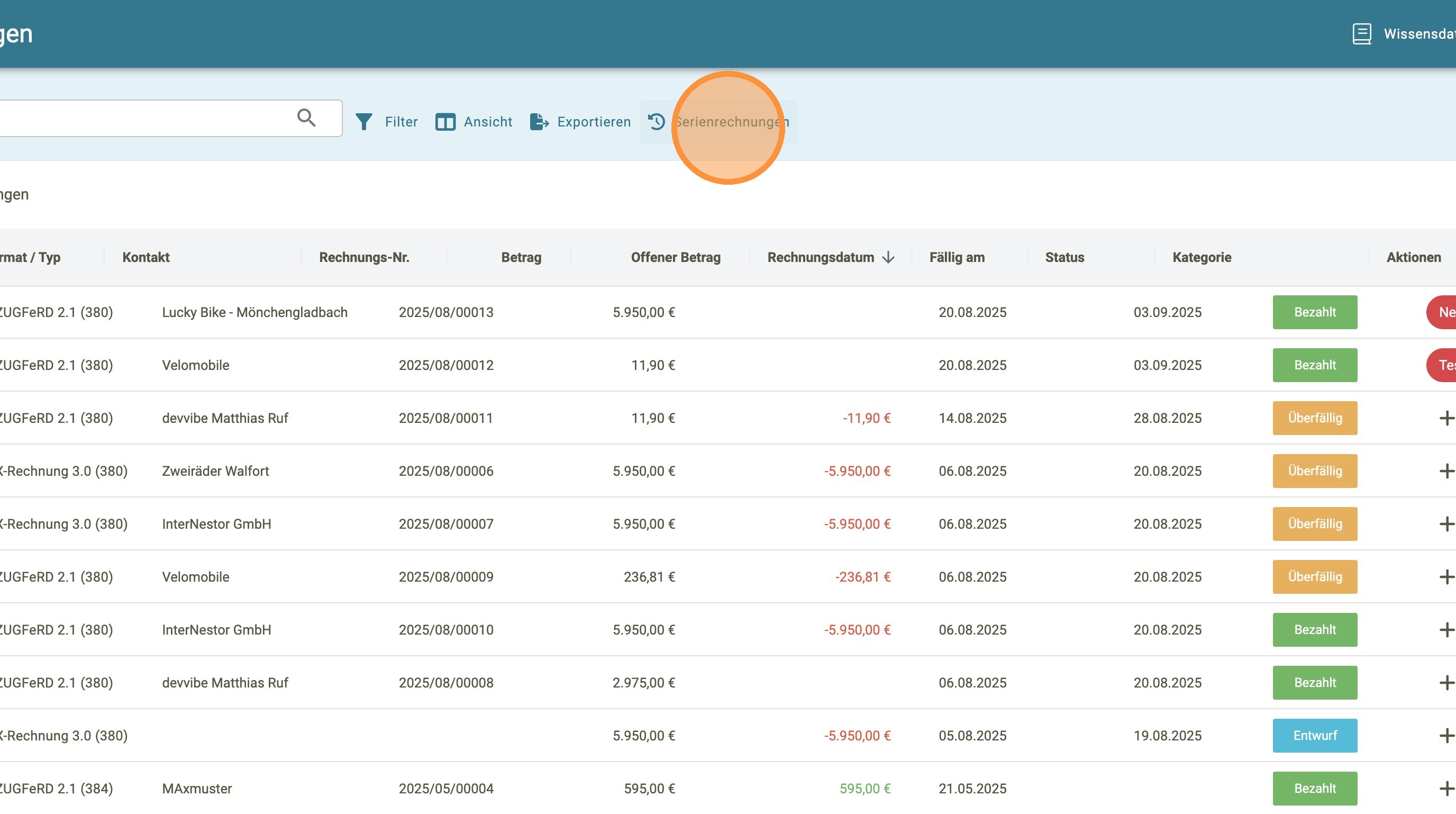Image resolution: width=1456 pixels, height=814 pixels.
Task: Toggle Rechnungsdatum sort arrow
Action: coord(888,258)
